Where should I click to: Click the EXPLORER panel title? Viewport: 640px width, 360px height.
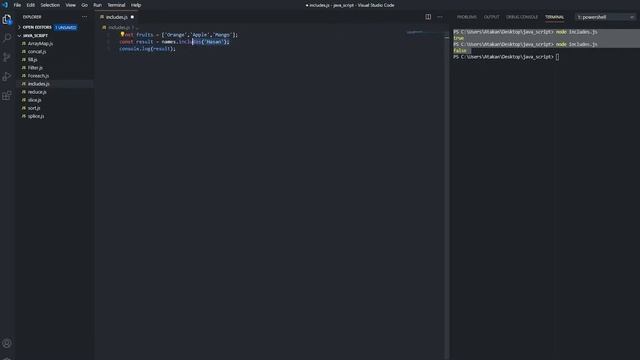click(32, 17)
